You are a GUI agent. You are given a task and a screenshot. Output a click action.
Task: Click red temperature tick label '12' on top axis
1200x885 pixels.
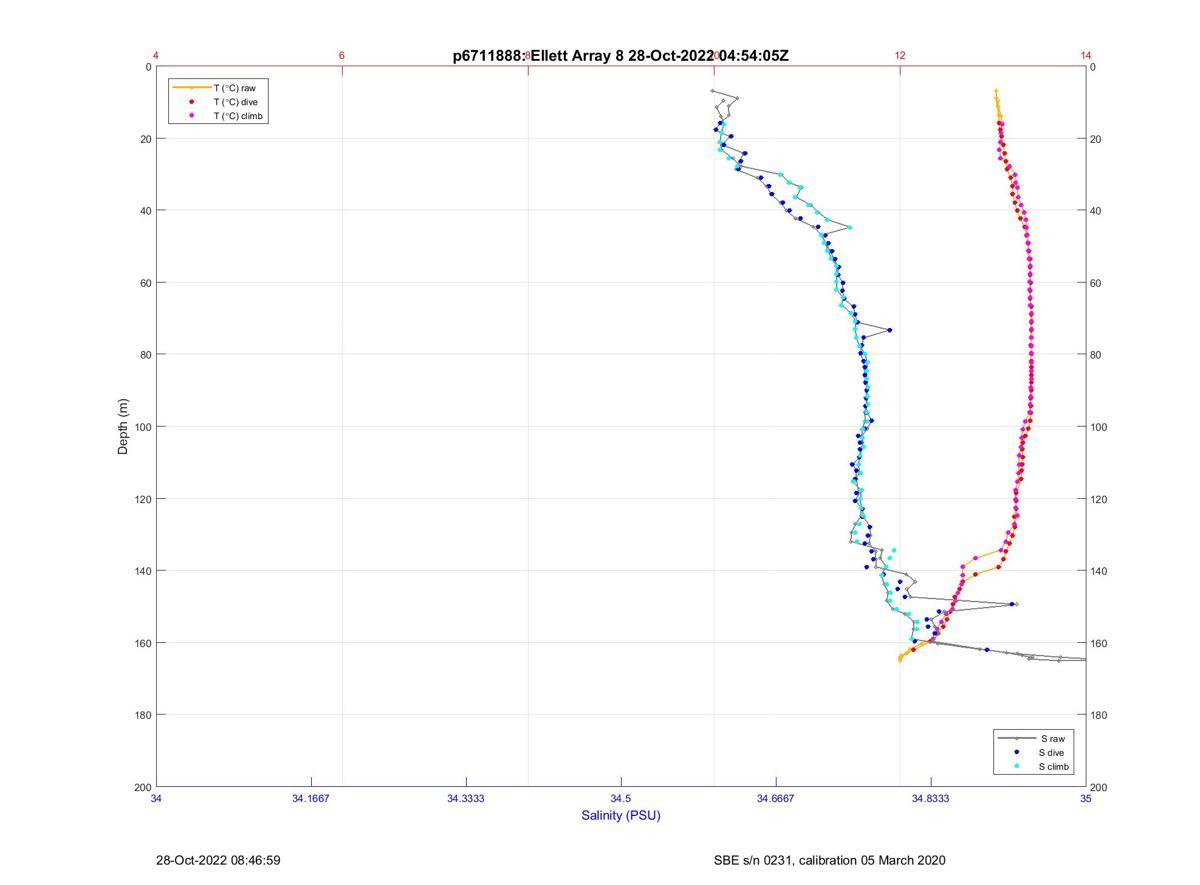tap(900, 56)
